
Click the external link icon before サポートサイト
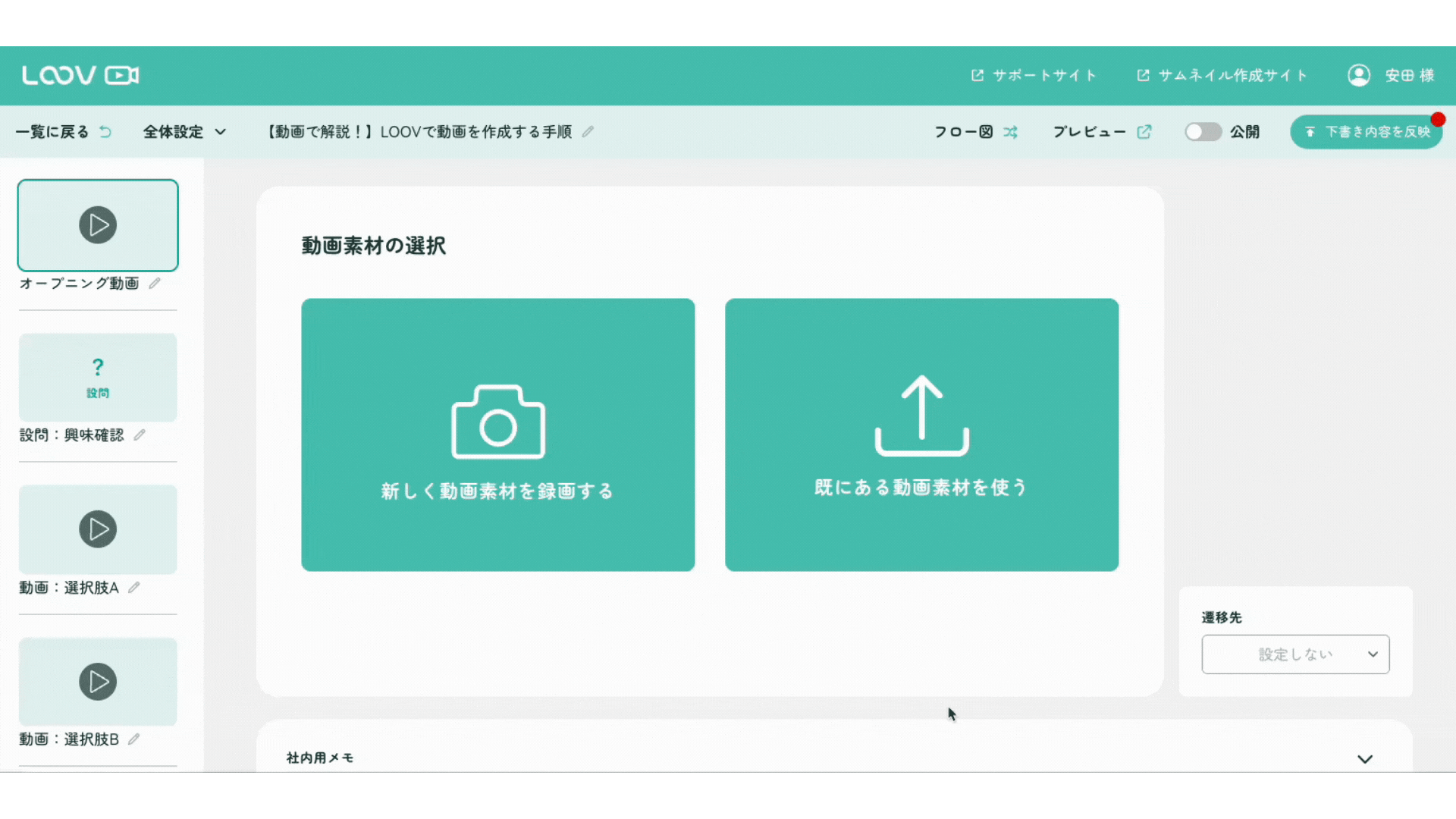[x=977, y=75]
